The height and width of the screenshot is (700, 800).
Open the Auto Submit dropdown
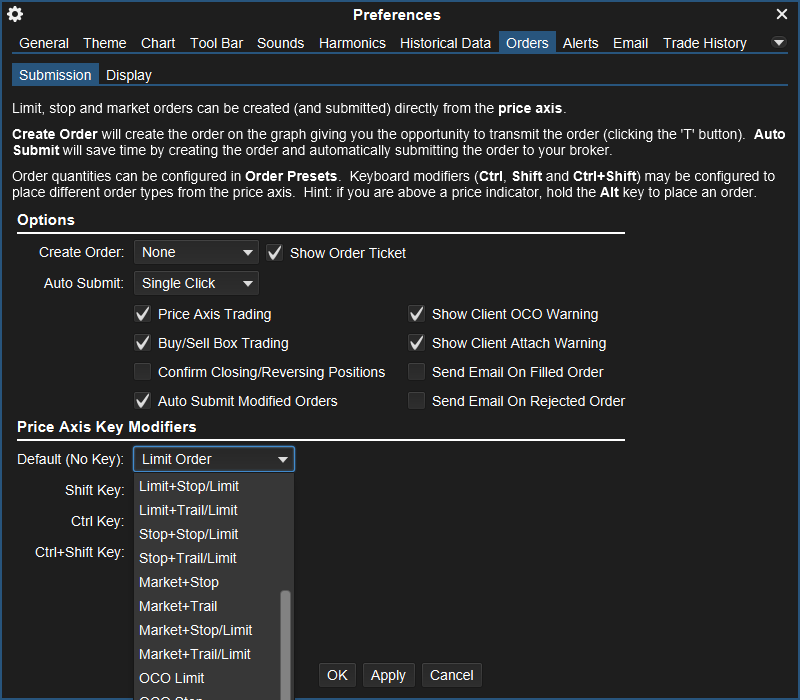196,283
